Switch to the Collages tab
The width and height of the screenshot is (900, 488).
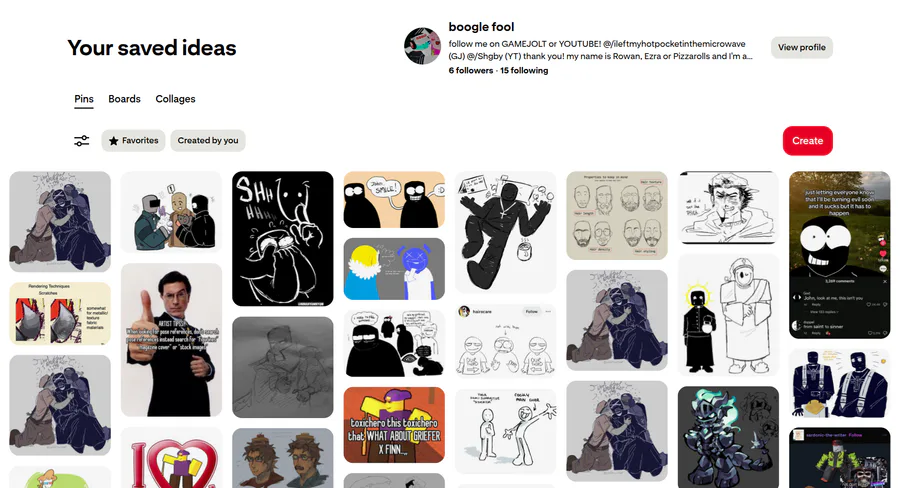(x=175, y=99)
